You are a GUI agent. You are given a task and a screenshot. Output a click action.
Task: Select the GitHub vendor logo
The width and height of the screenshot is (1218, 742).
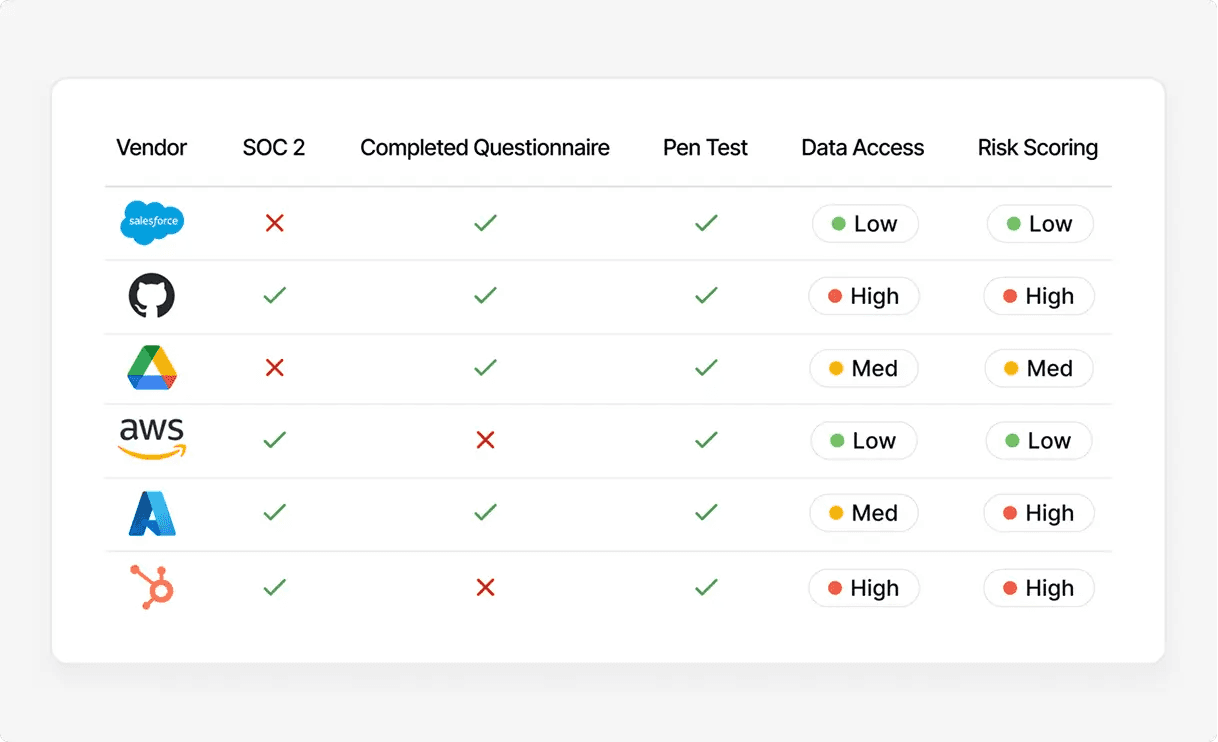tap(152, 296)
